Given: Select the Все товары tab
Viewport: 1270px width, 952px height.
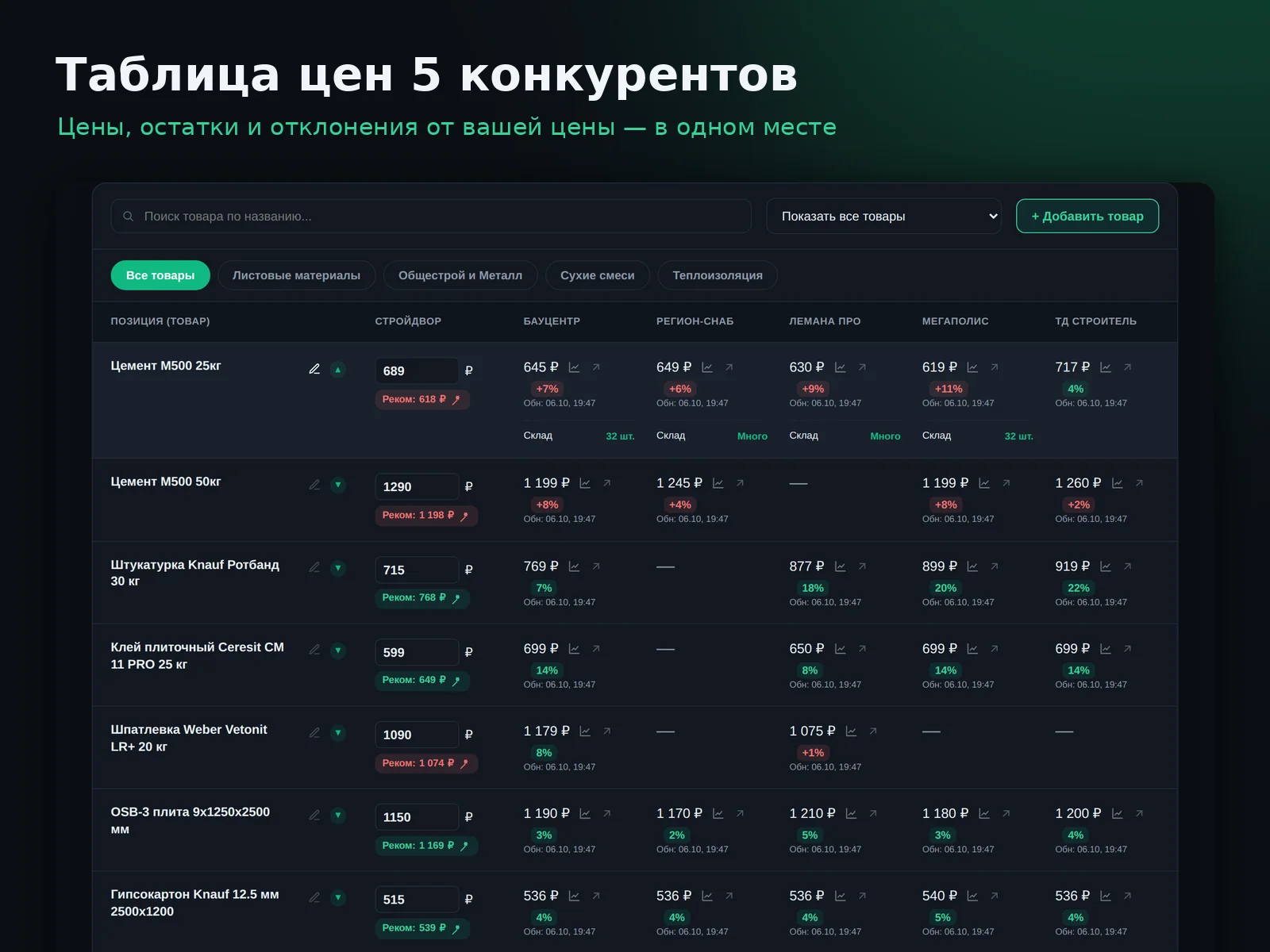Looking at the screenshot, I should coord(160,275).
